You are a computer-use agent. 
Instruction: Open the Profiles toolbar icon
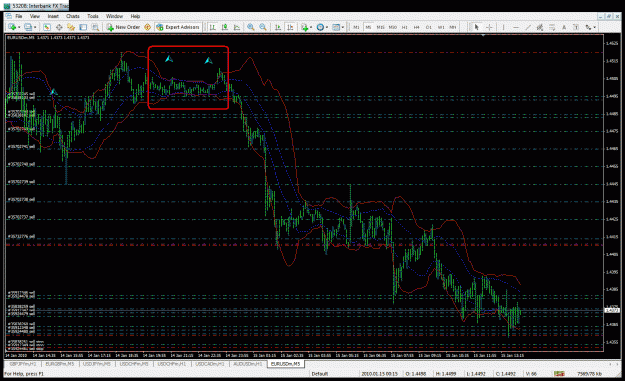(x=28, y=27)
